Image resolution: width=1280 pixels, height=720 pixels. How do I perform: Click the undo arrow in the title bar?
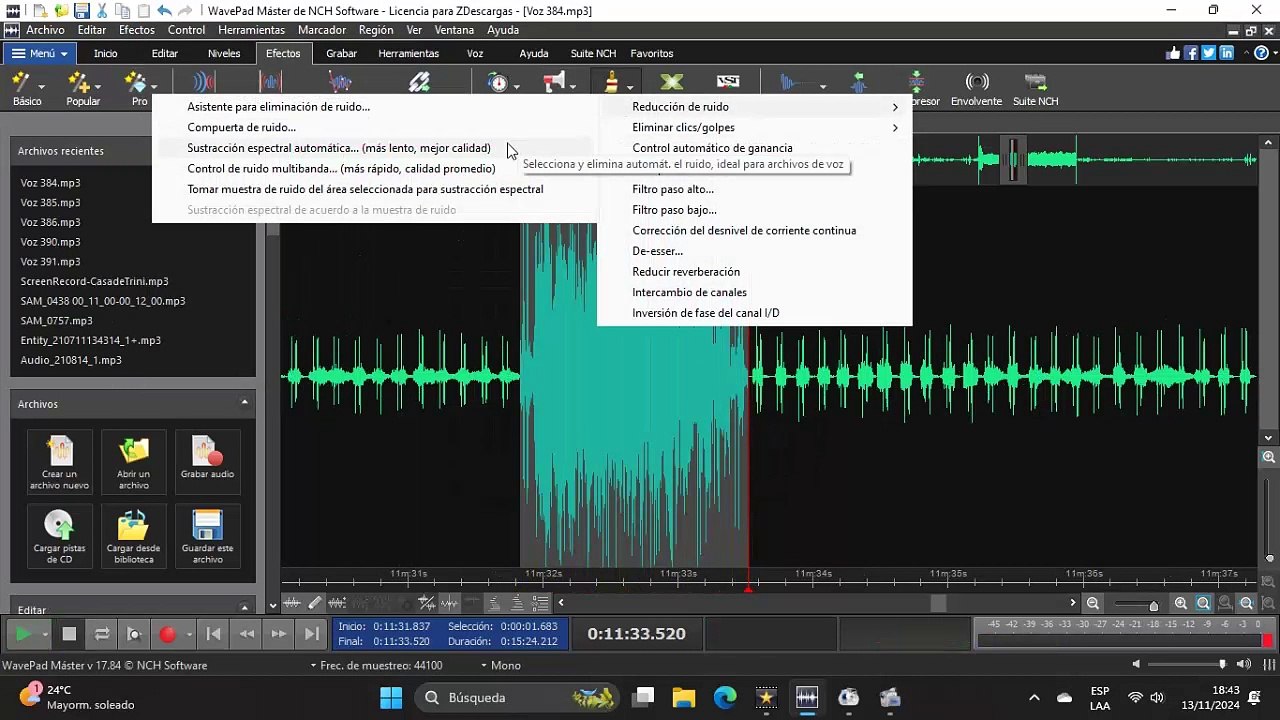coord(164,11)
